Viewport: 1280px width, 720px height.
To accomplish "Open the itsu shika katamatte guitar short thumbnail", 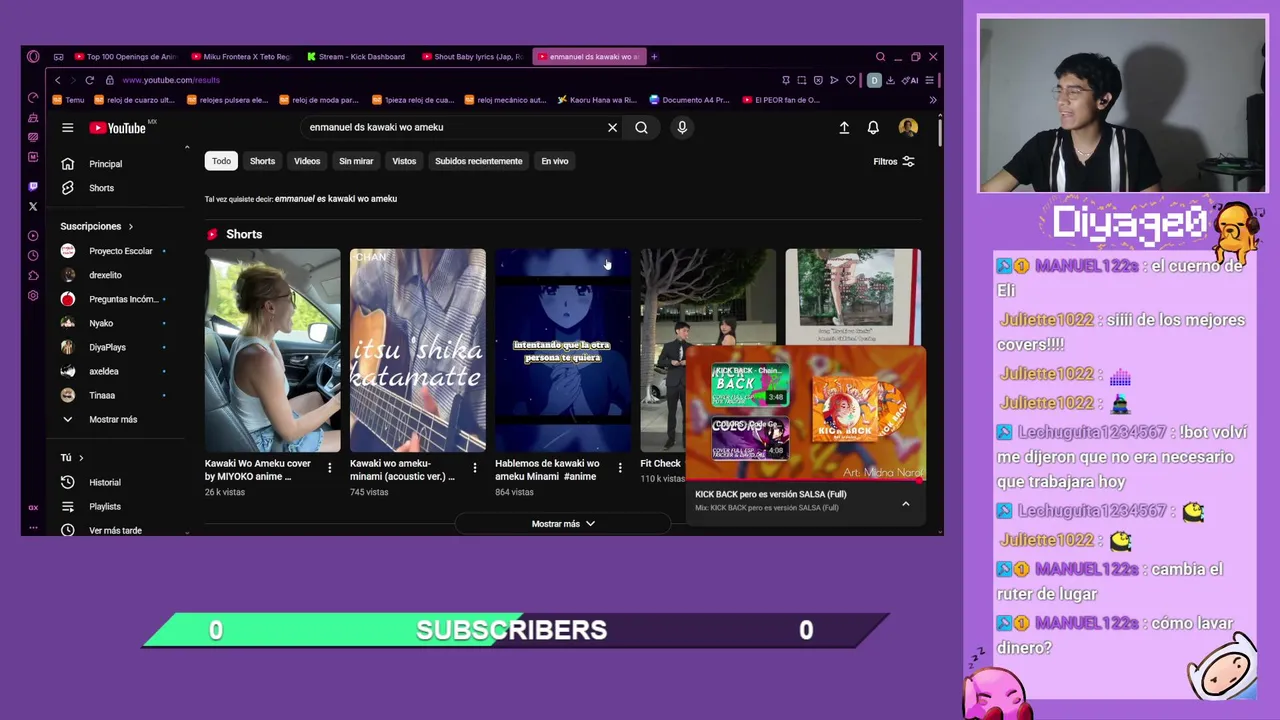I will click(418, 350).
